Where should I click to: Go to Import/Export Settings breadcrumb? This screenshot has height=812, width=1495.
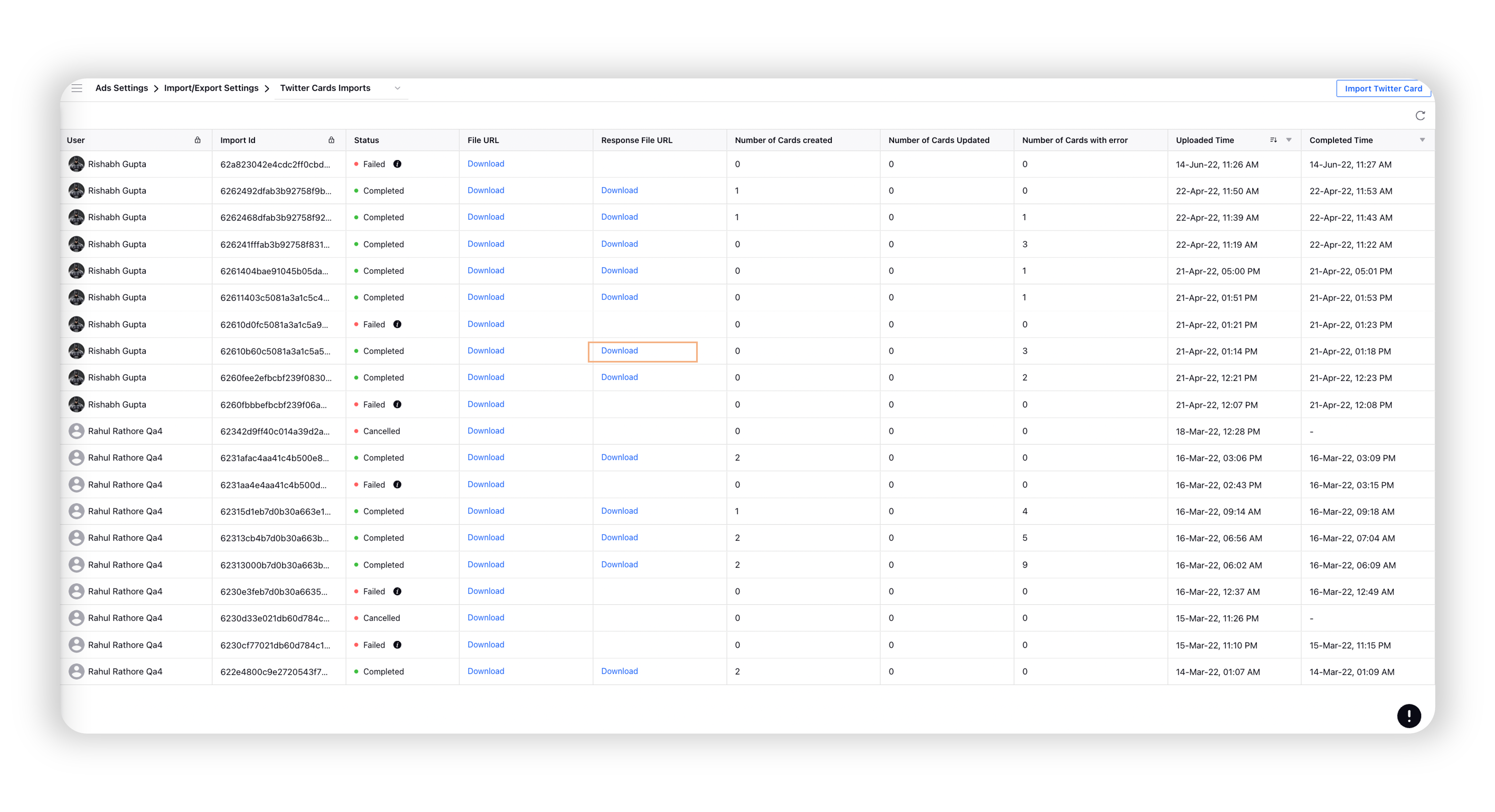211,88
